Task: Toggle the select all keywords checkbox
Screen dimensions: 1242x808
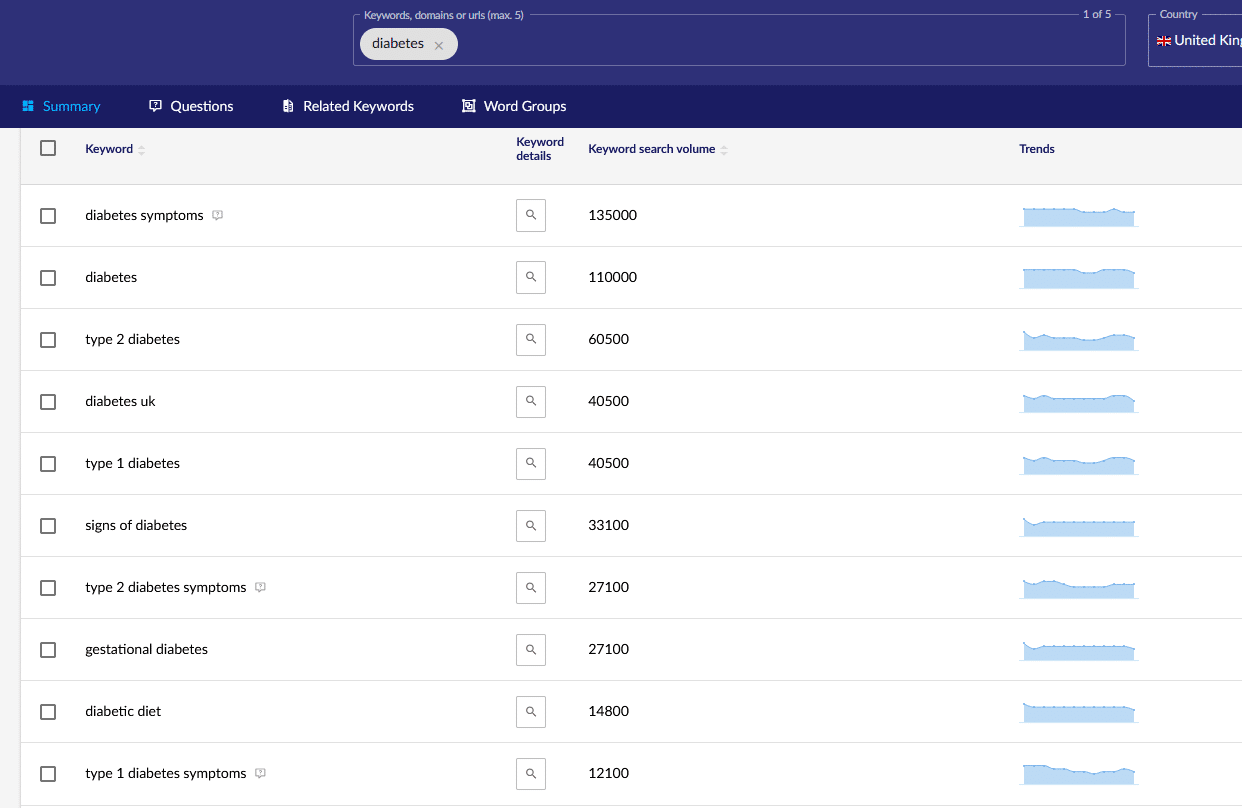Action: 48,148
